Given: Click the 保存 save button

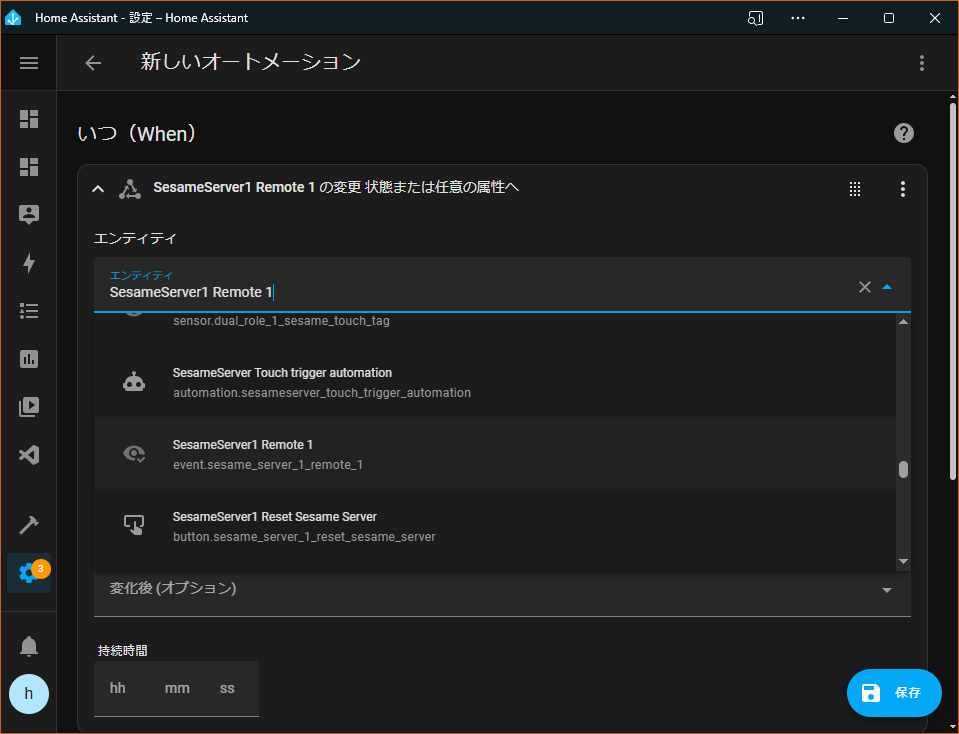Looking at the screenshot, I should pos(894,692).
